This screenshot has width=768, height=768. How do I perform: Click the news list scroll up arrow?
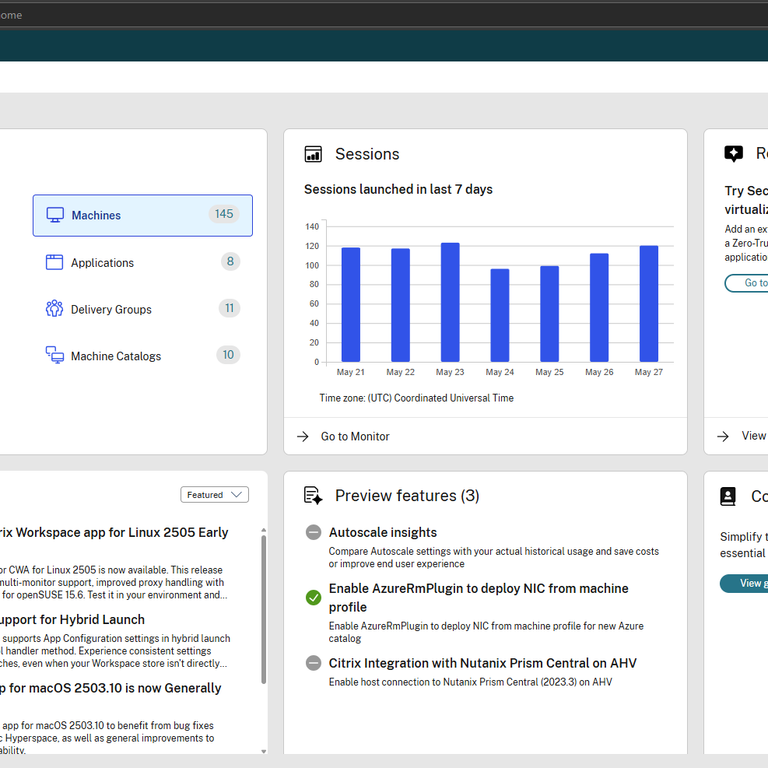264,530
